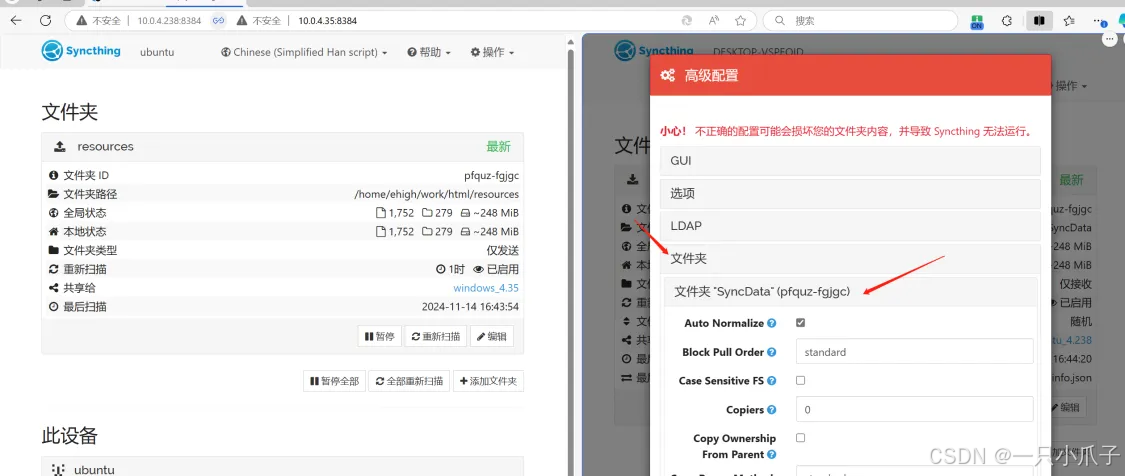
Task: Open help icon next to Block Pull Order
Action: pos(772,353)
